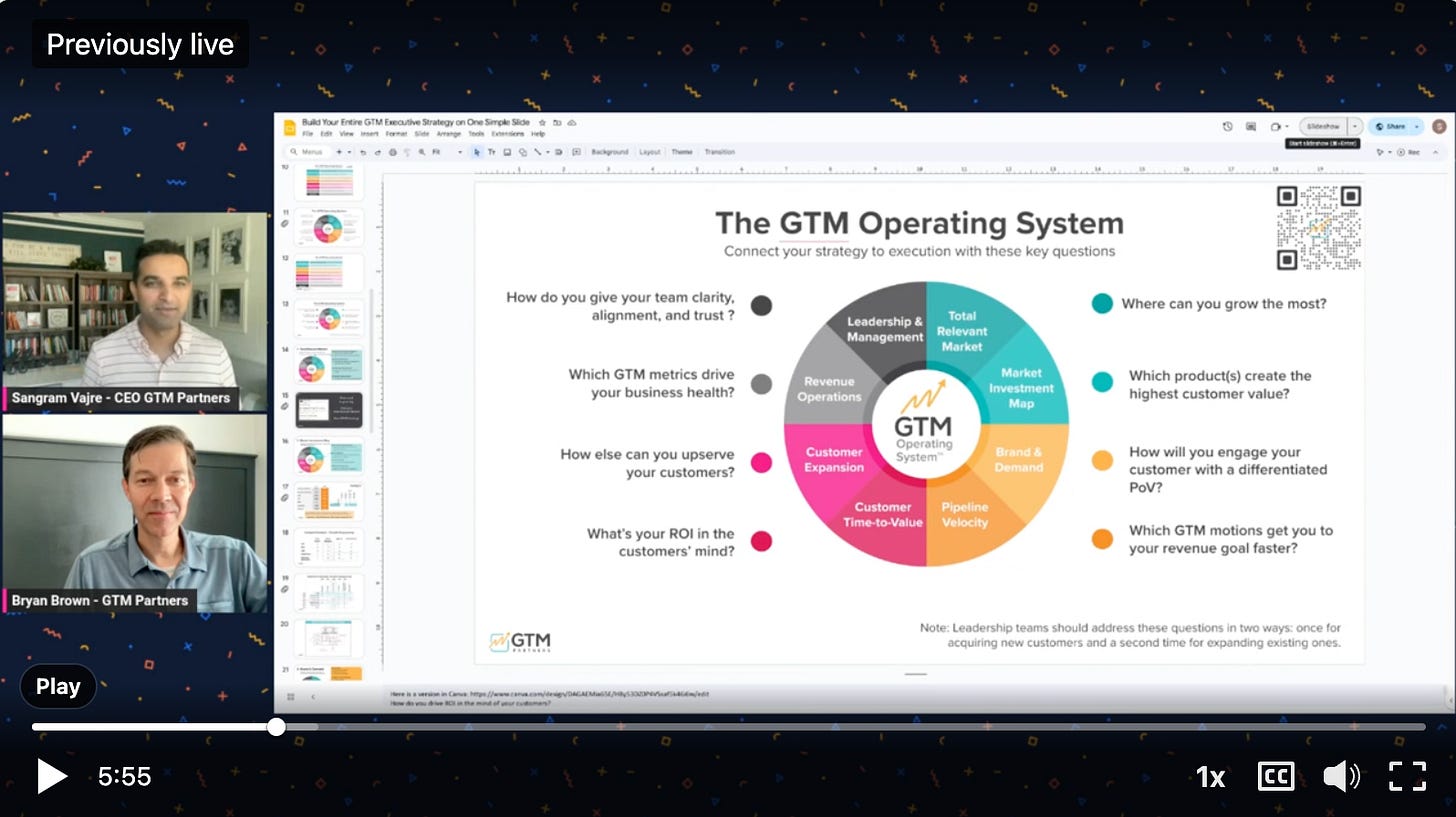
Task: Open the File menu in Slides
Action: (307, 134)
